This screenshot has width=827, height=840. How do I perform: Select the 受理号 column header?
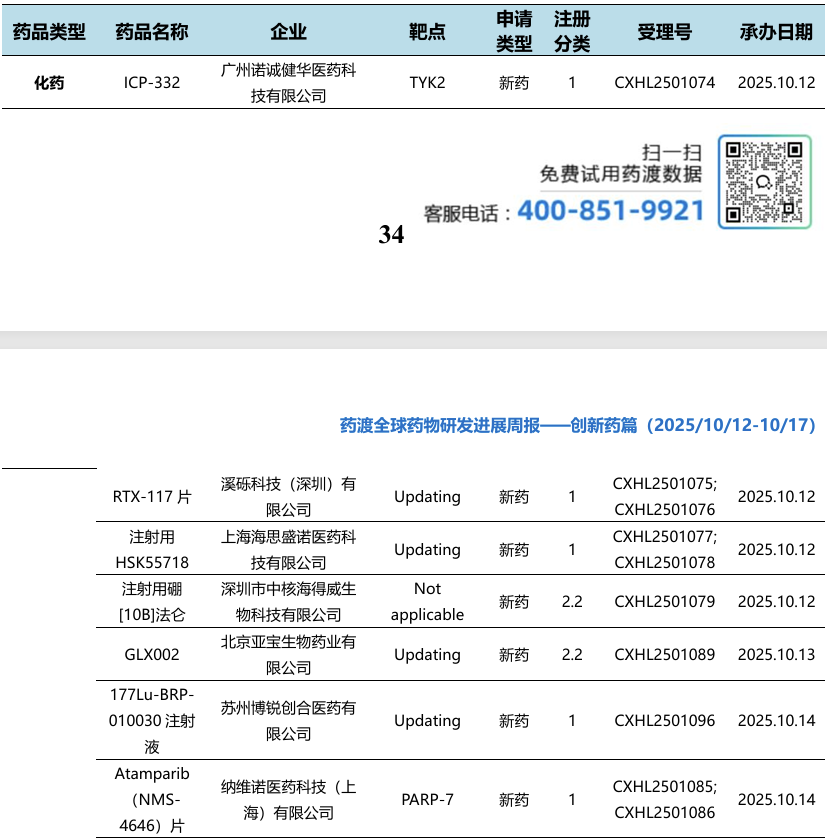click(664, 32)
